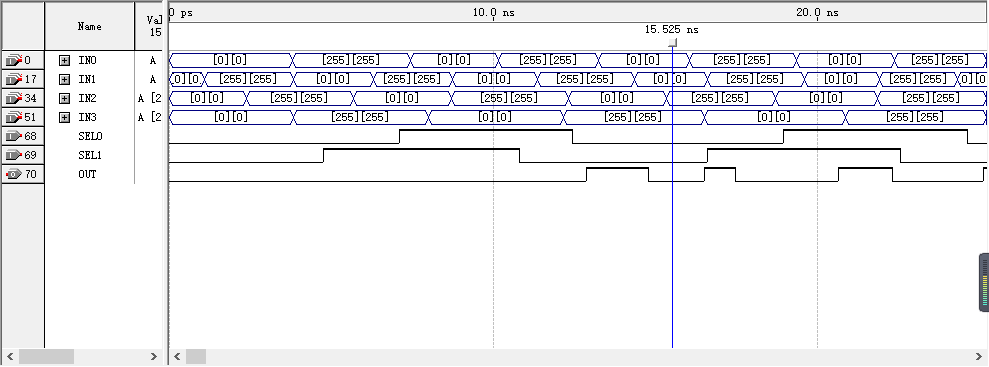Click the IN3 input pin icon
The height and width of the screenshot is (367, 989).
tap(13, 117)
